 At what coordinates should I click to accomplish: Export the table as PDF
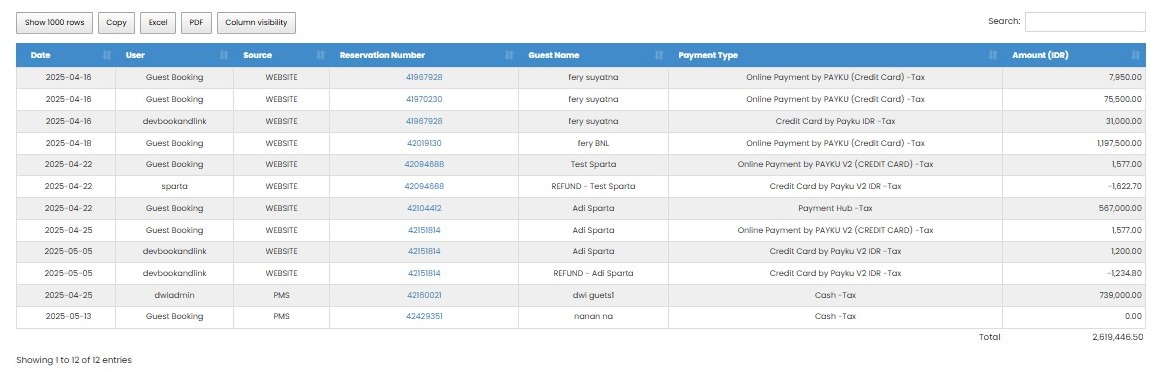[196, 23]
